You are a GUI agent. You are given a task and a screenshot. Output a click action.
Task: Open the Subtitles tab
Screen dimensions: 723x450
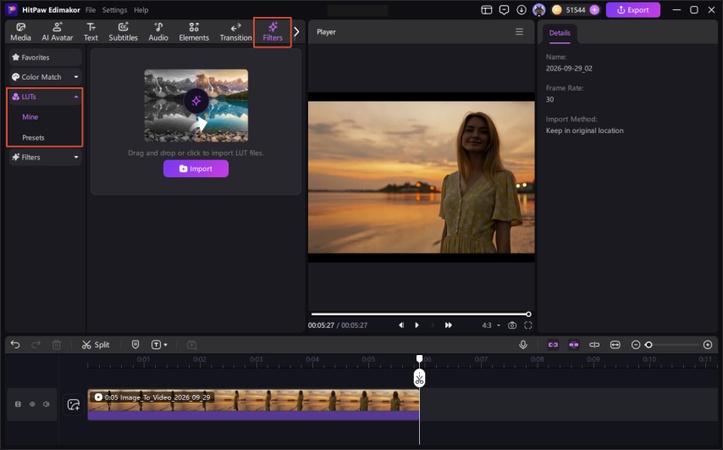[123, 32]
